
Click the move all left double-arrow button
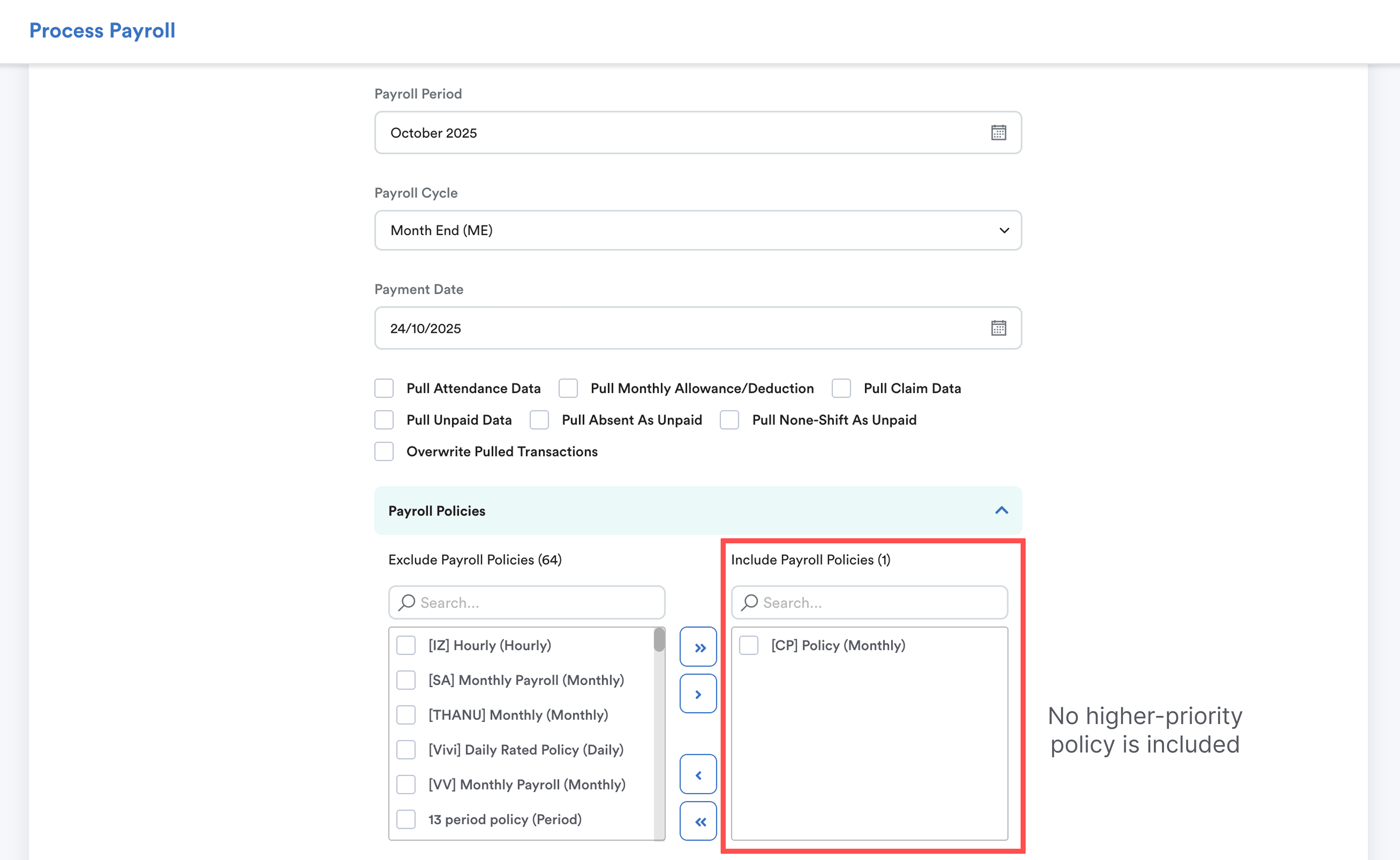point(698,821)
